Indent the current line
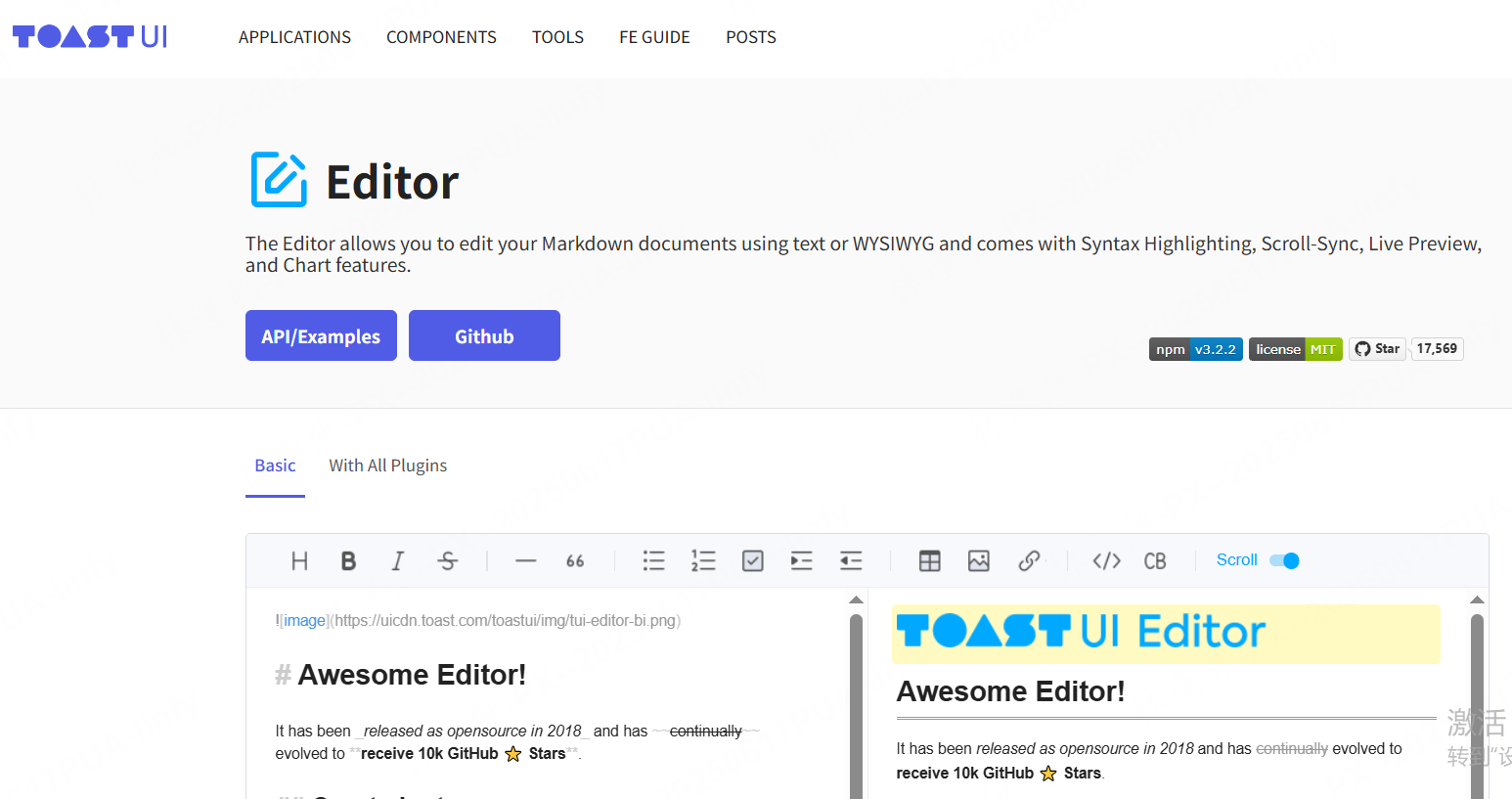 802,560
